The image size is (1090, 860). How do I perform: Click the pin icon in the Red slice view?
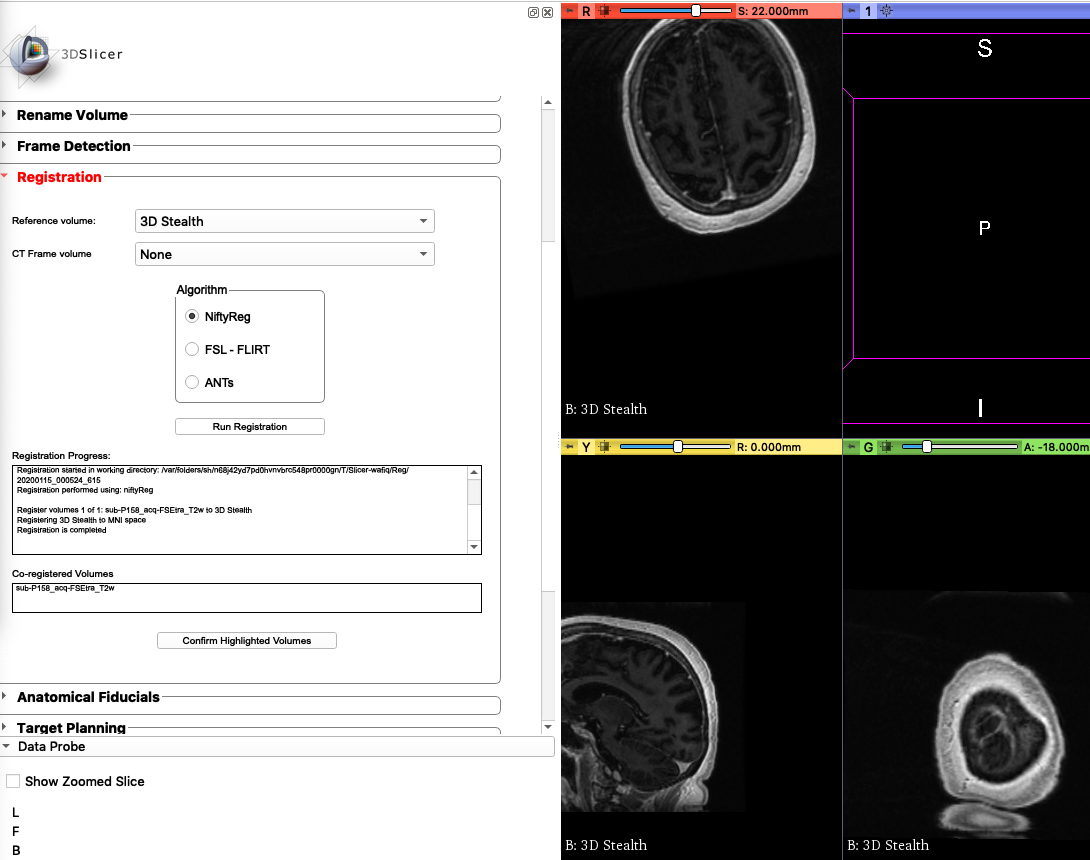[570, 11]
